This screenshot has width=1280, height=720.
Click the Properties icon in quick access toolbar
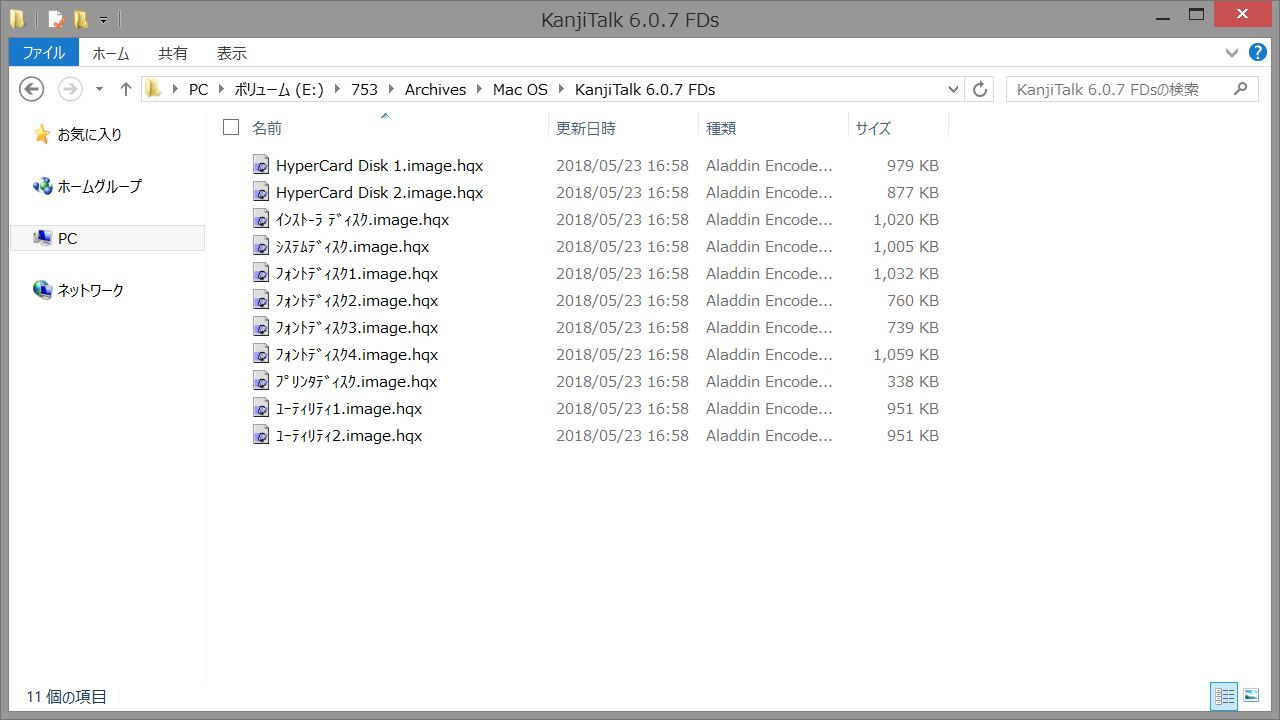tap(57, 19)
